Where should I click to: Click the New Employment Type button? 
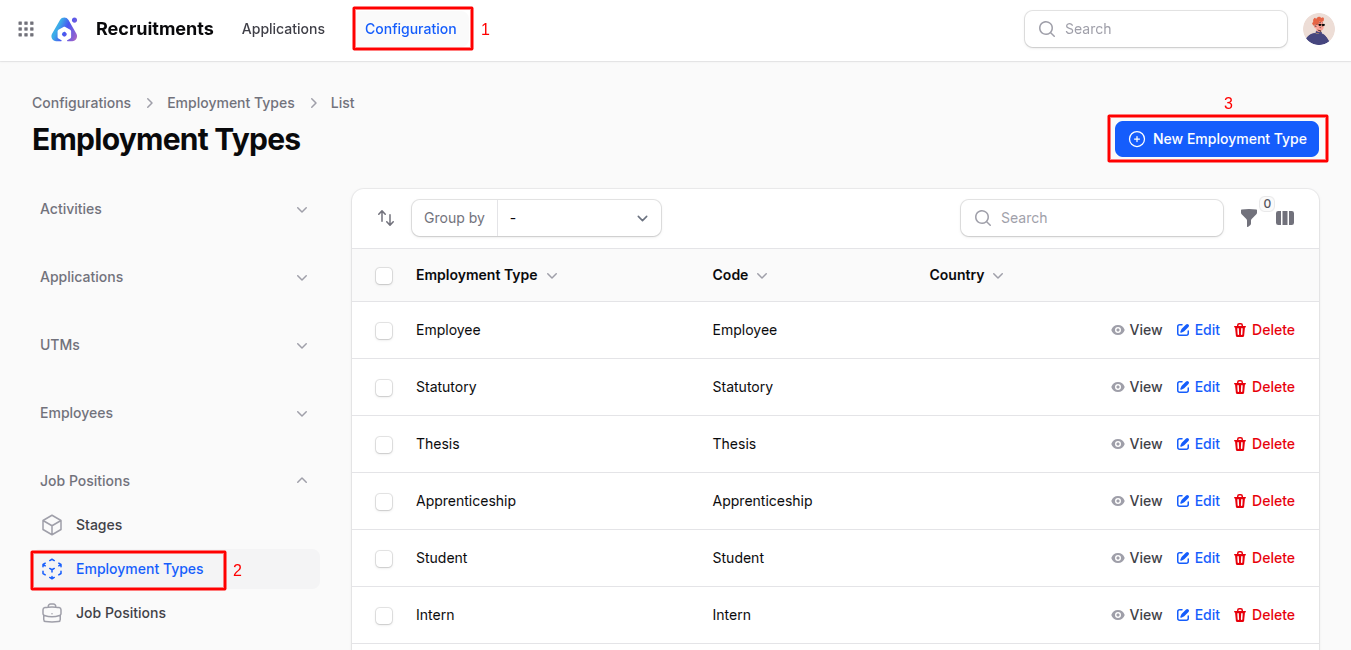point(1217,139)
